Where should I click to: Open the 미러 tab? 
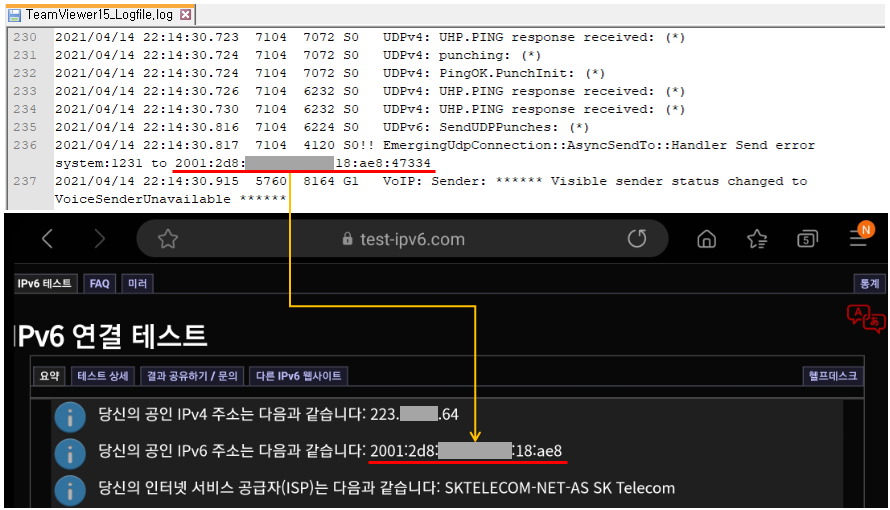click(x=137, y=283)
